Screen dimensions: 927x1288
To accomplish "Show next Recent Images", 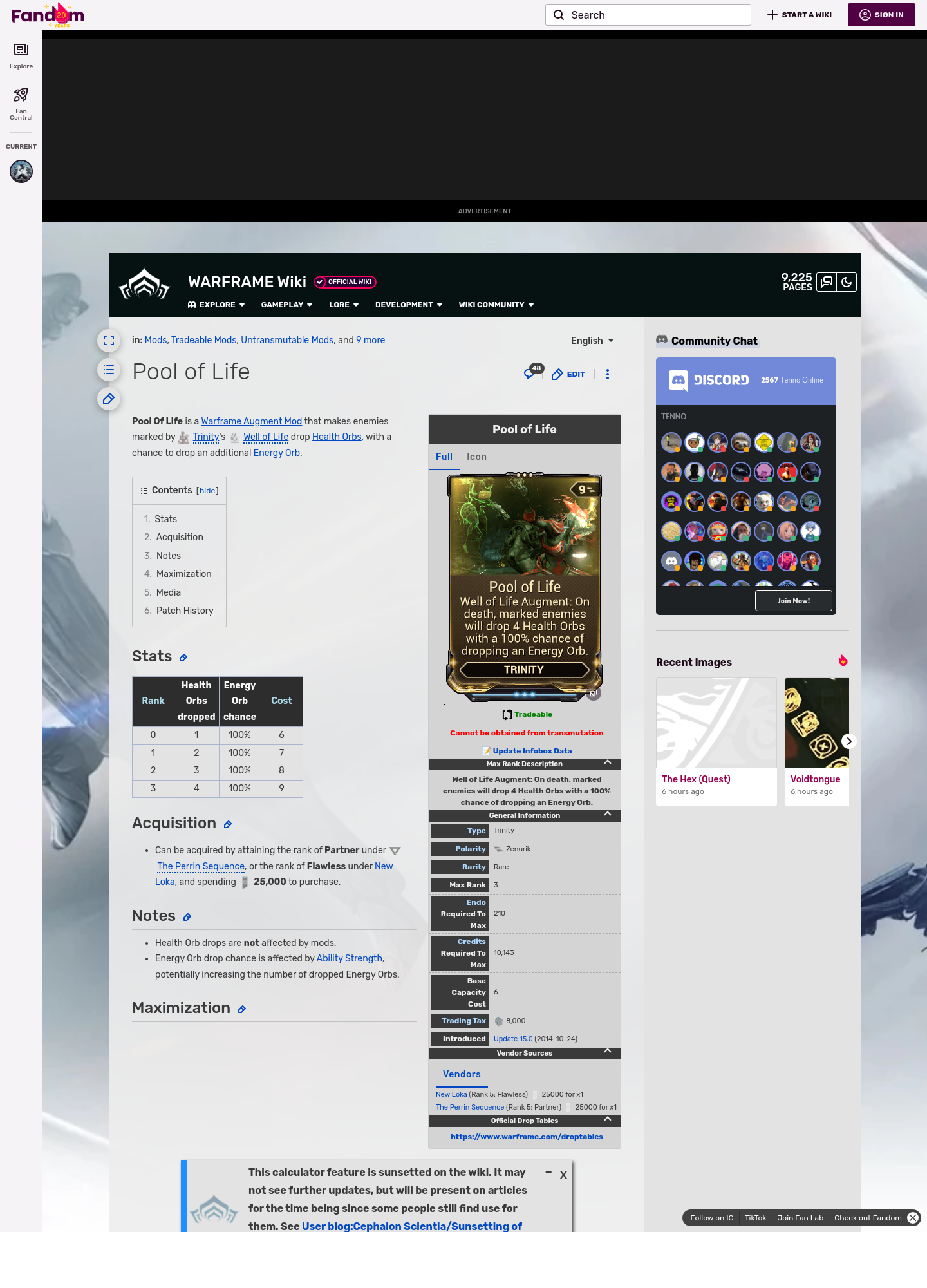I will click(849, 741).
